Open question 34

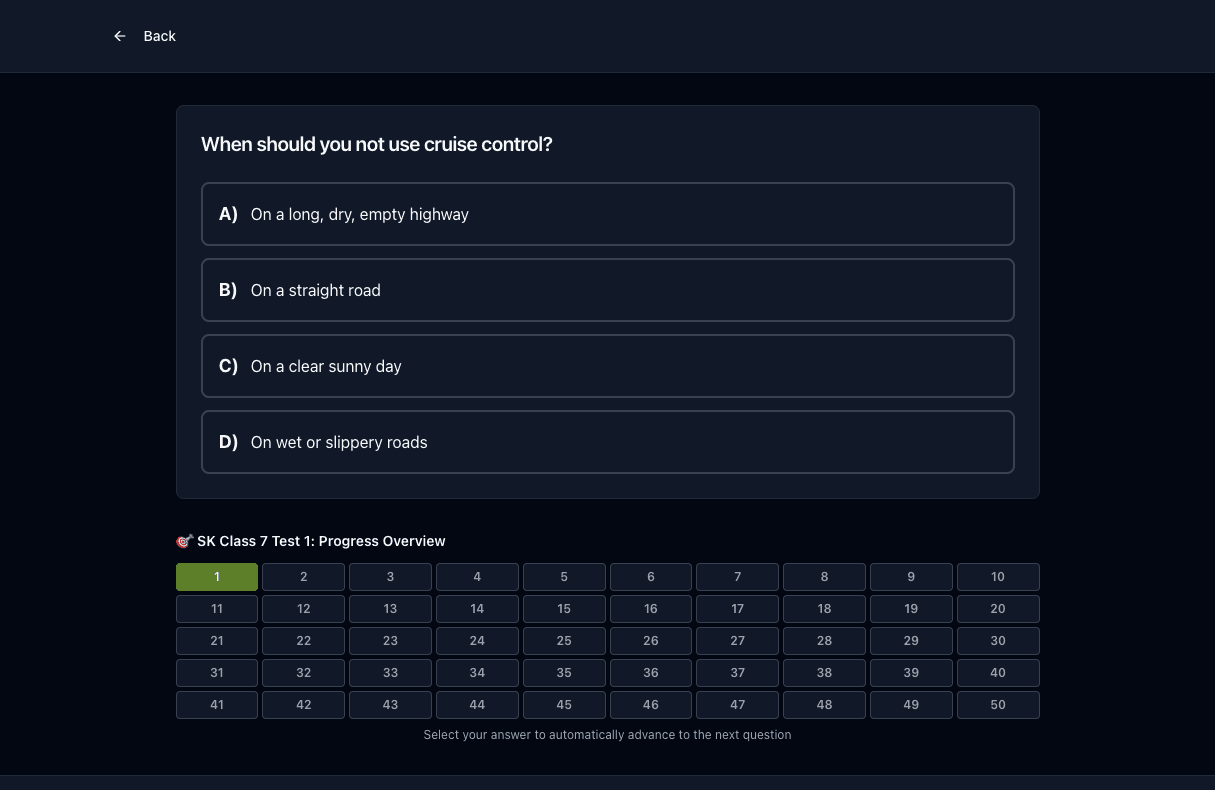click(477, 673)
